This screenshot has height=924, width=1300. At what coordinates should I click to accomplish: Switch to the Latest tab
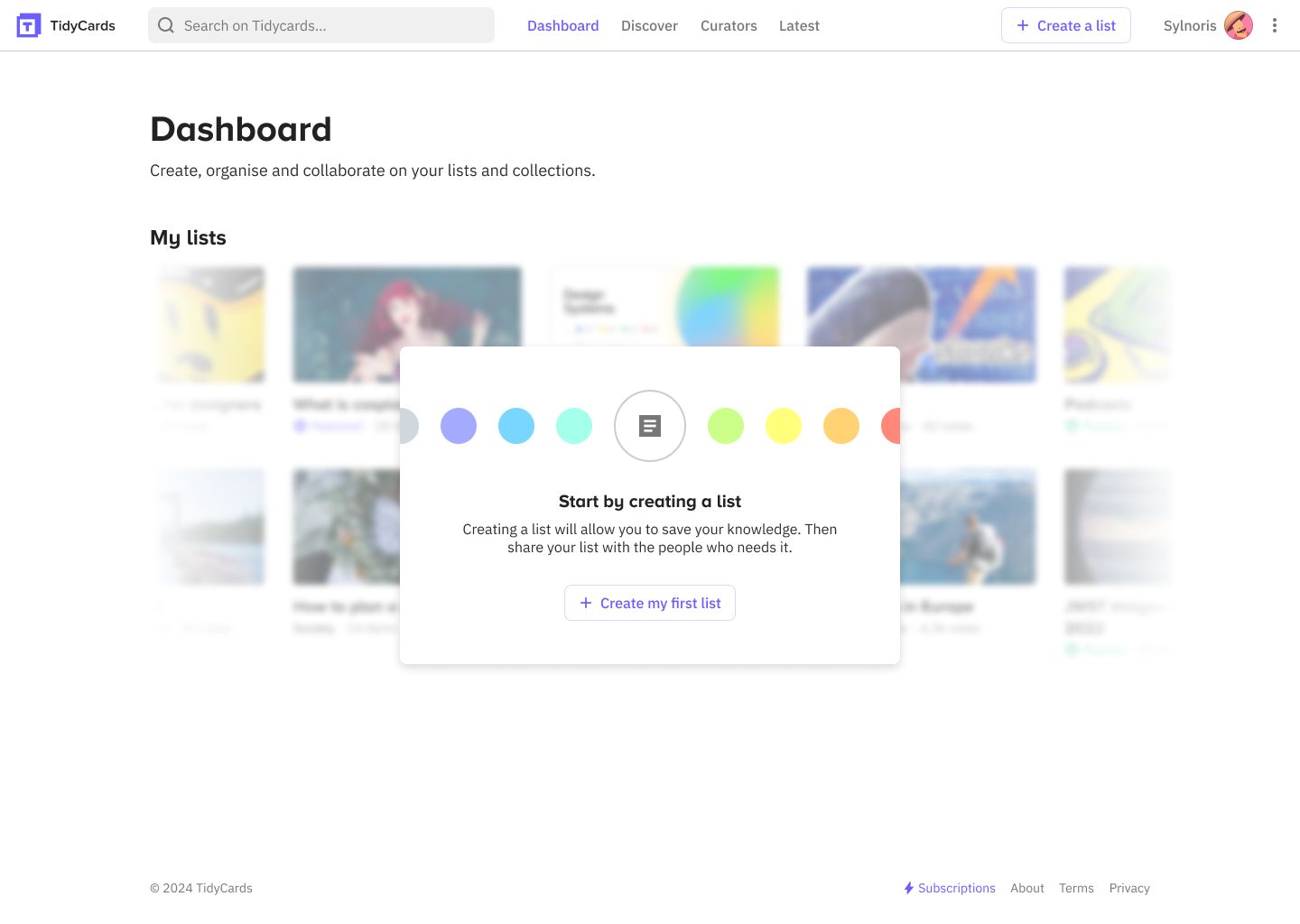pyautogui.click(x=799, y=25)
